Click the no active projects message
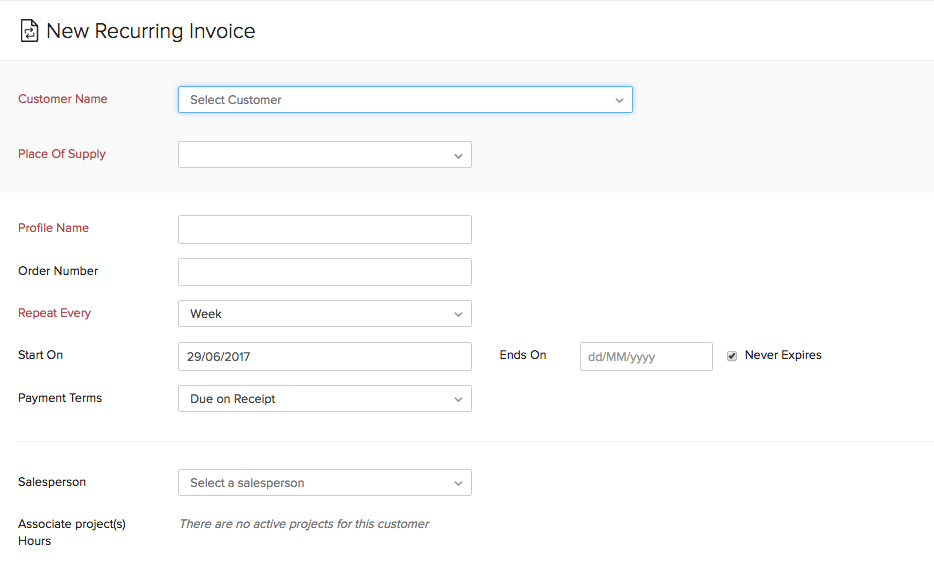The height and width of the screenshot is (571, 934). pos(304,524)
